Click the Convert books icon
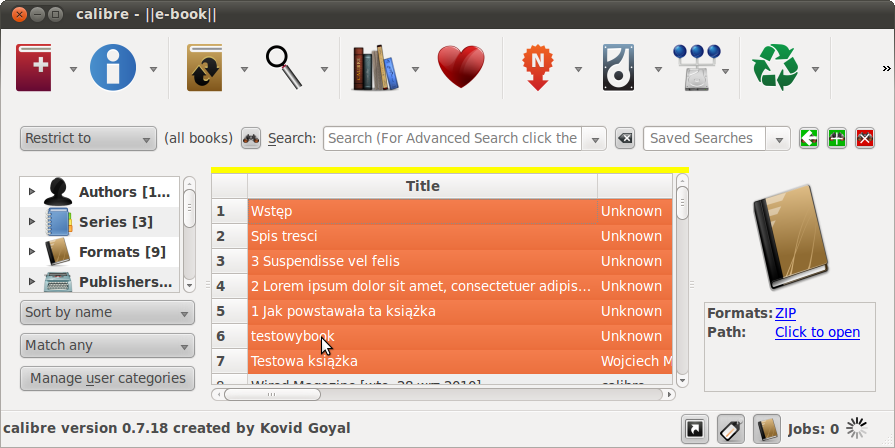895x448 pixels. click(204, 68)
